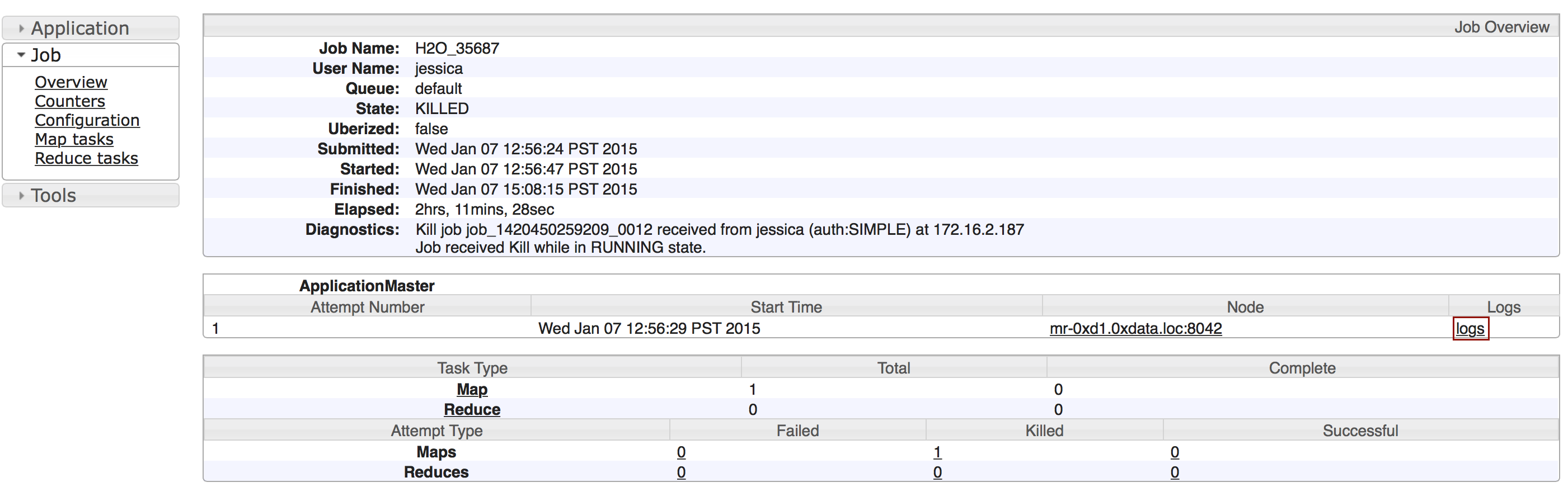The height and width of the screenshot is (501, 1568).
Task: Select the Job sidebar heading
Action: coord(46,55)
